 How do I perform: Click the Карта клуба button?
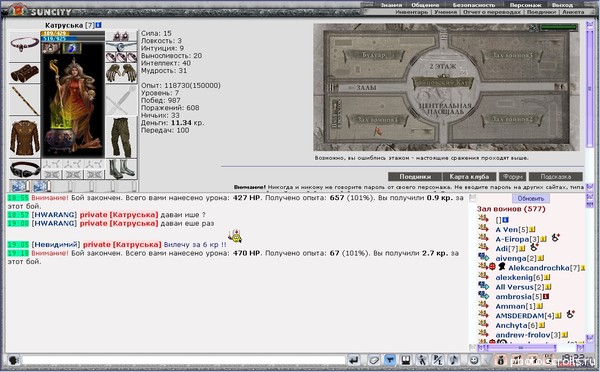(x=469, y=177)
